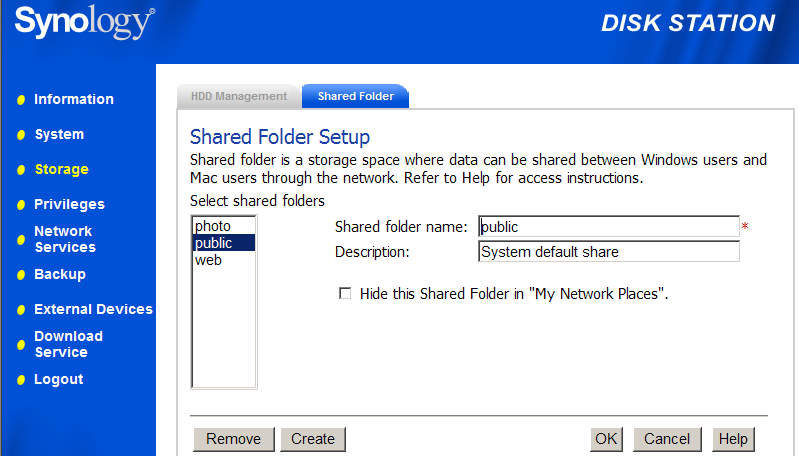
Task: Click Logout in the sidebar
Action: pos(58,379)
